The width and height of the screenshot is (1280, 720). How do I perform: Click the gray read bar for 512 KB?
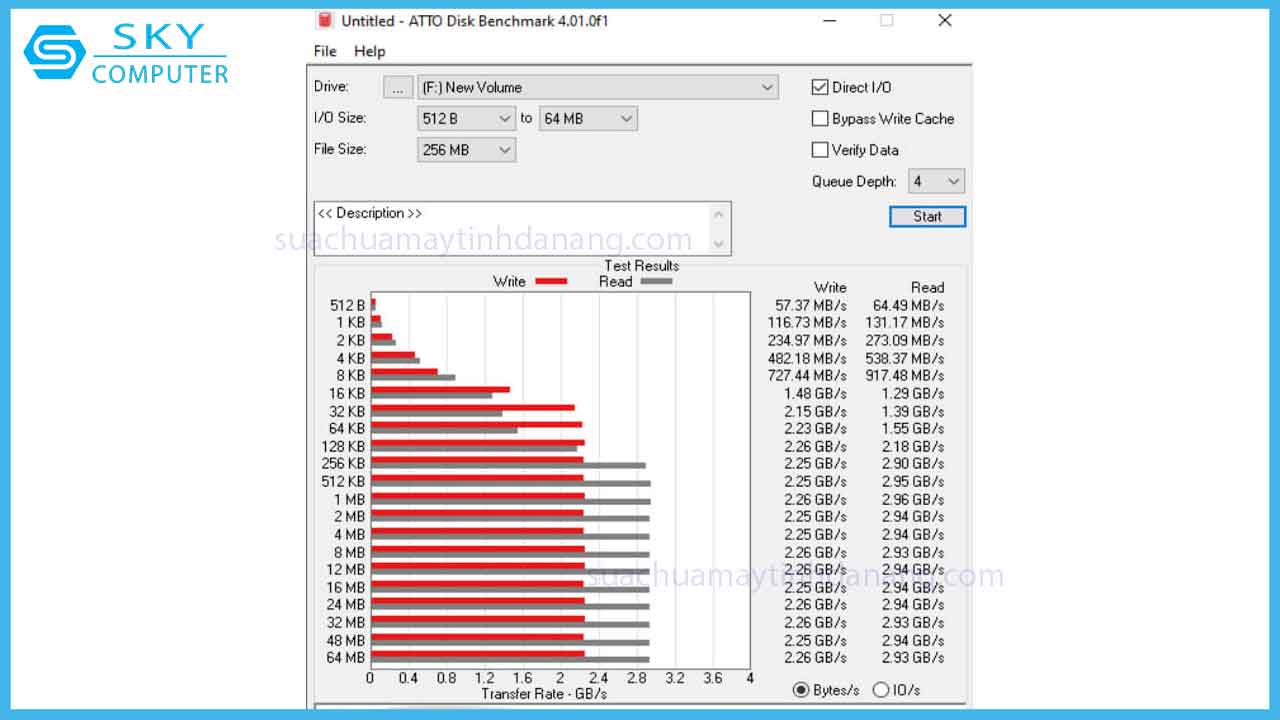[x=511, y=484]
